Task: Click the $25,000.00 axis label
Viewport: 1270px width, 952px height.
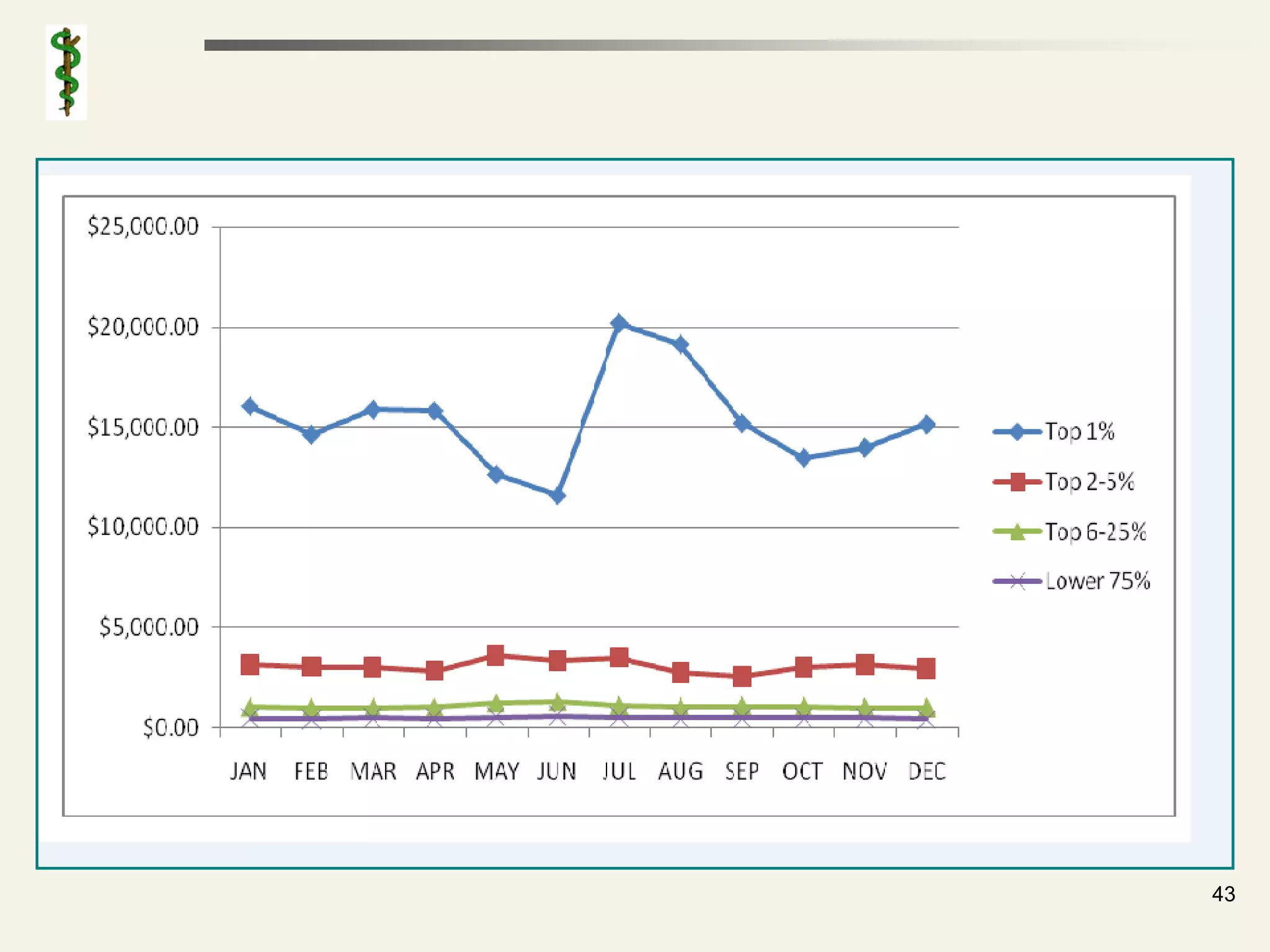Action: pos(143,227)
